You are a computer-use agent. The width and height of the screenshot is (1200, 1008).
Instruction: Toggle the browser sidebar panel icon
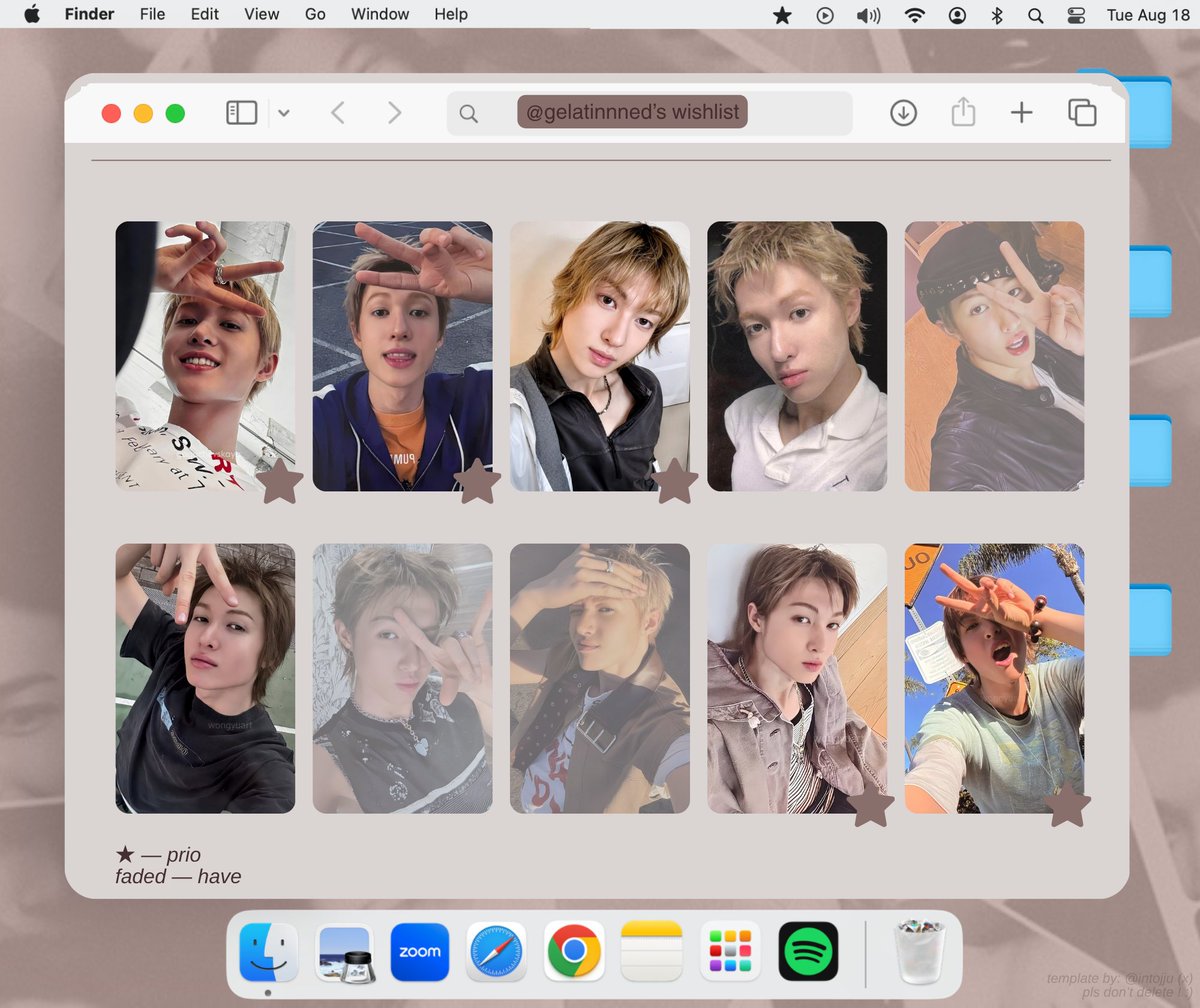coord(242,113)
